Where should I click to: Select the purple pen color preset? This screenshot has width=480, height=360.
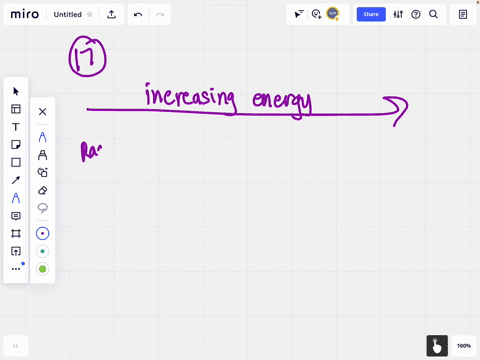42,234
